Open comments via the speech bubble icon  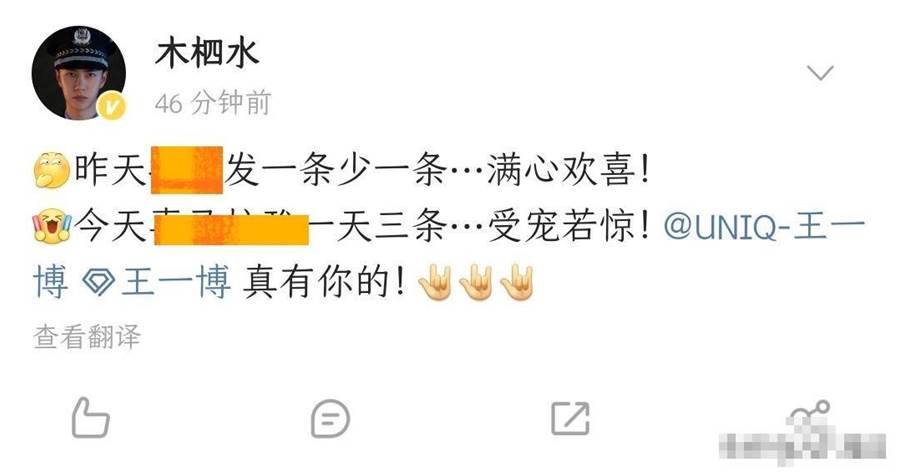click(330, 419)
